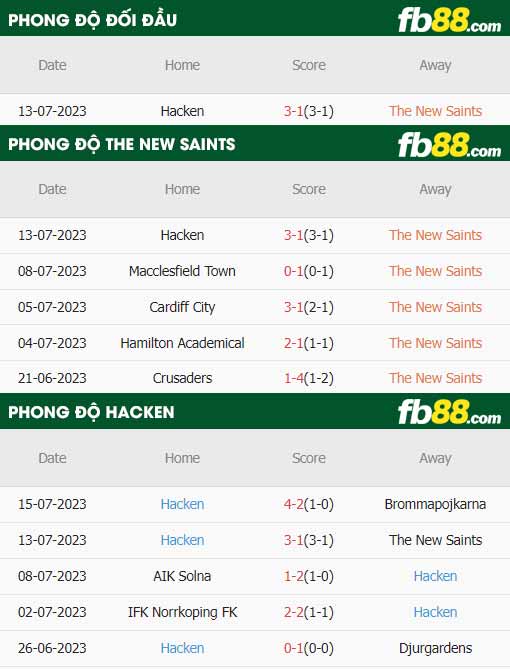Click The New Saints away link in head-to-head table
The width and height of the screenshot is (510, 669).
coord(435,111)
